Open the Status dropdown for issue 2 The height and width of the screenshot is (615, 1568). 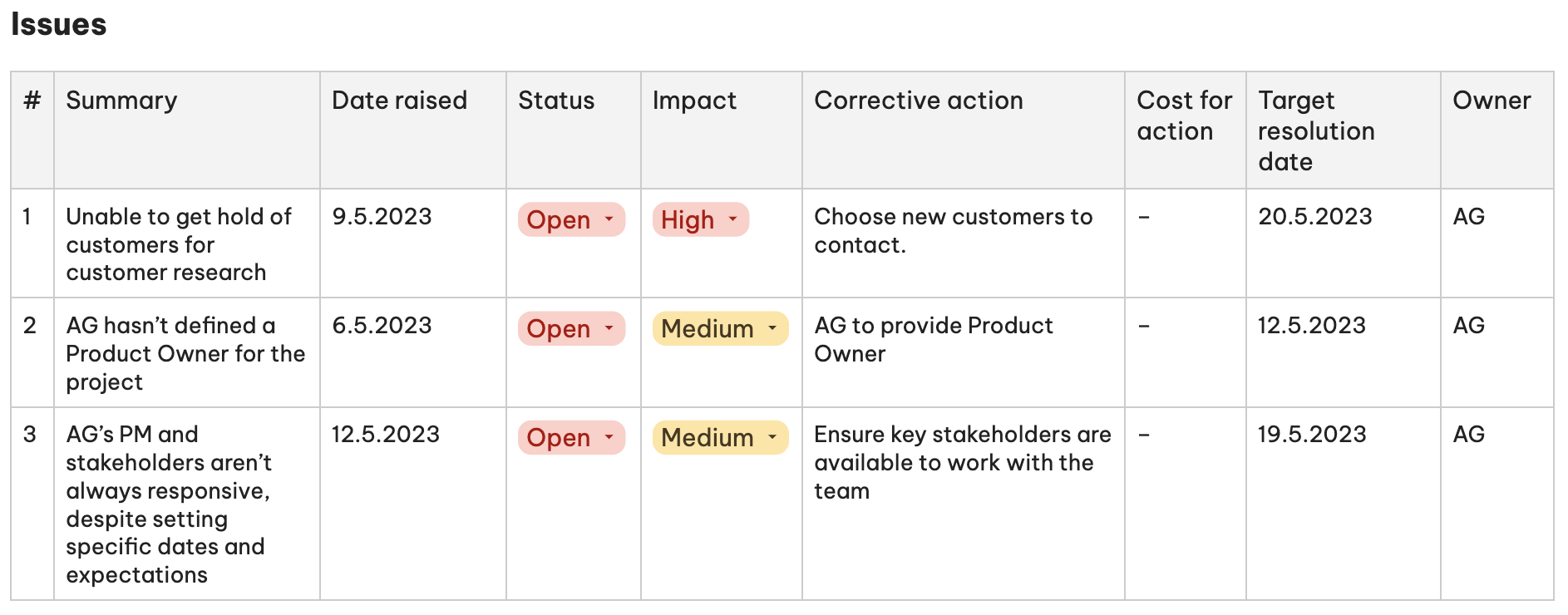(570, 329)
